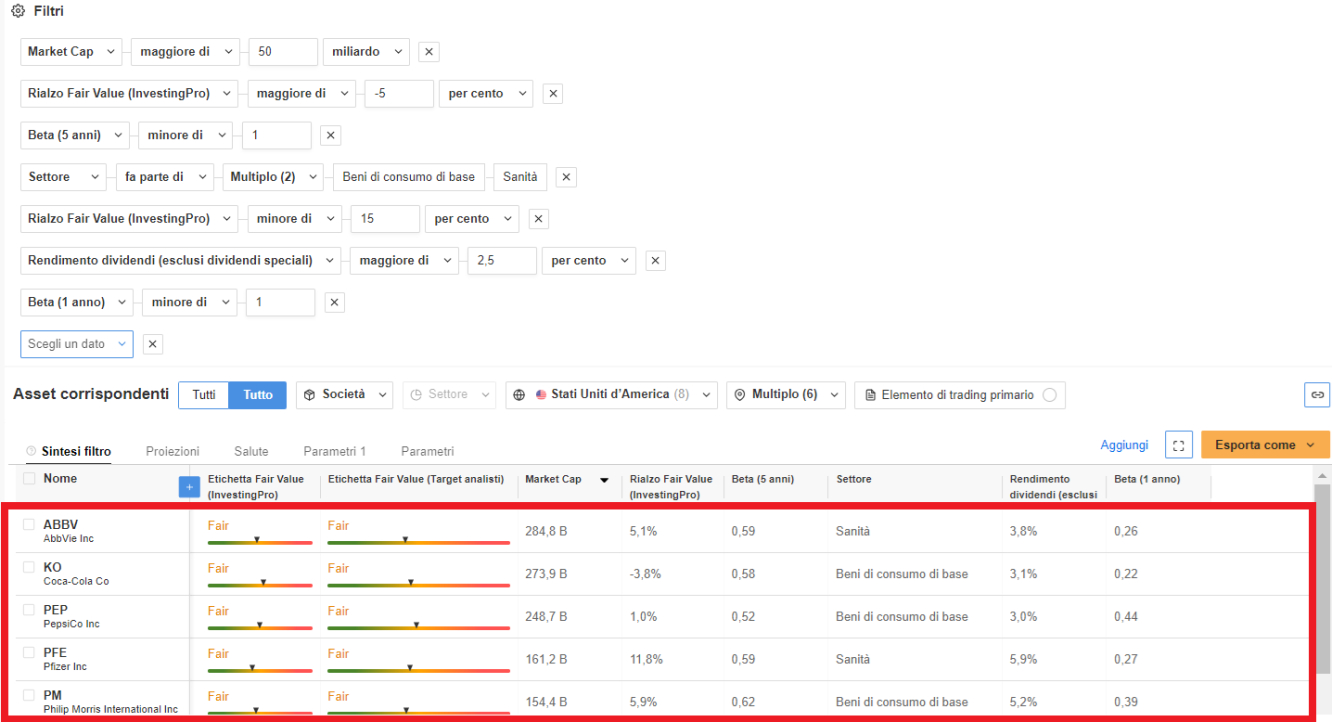Viewport: 1332px width, 722px height.
Task: Click ABBV InvestingPro Fair Value gauge
Action: pyautogui.click(x=260, y=542)
